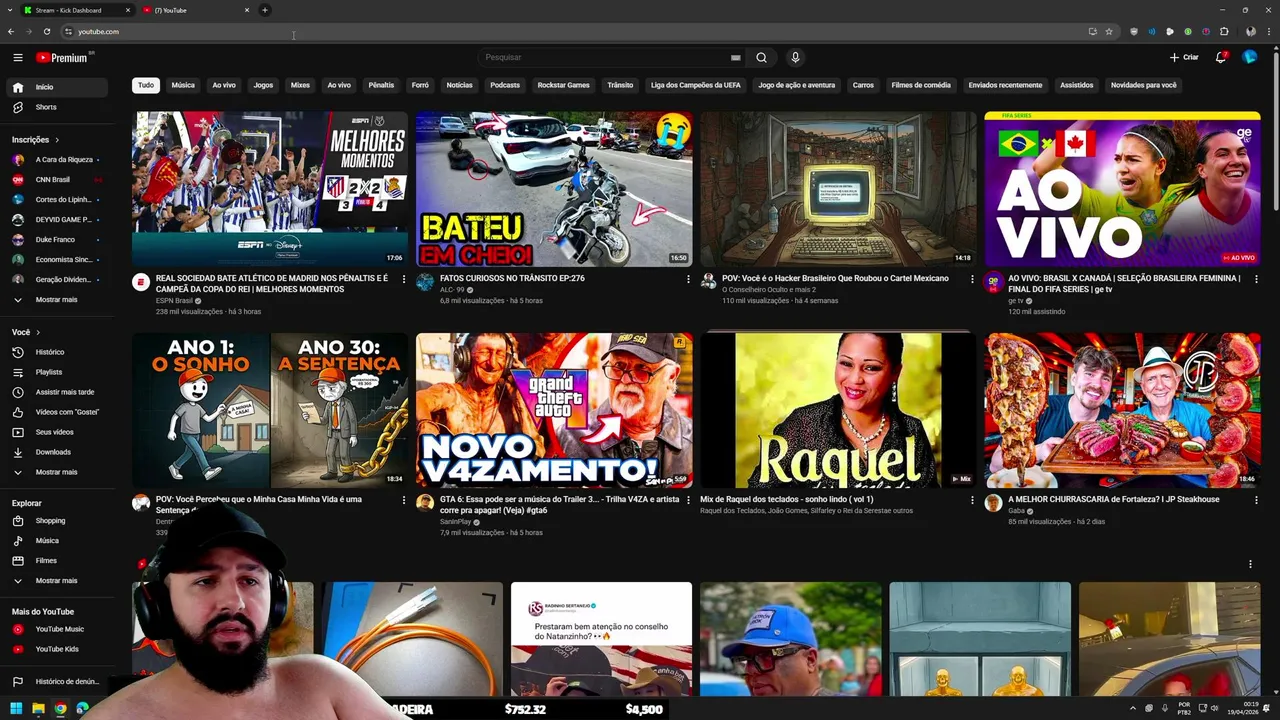Image resolution: width=1280 pixels, height=720 pixels.
Task: Open A MELHOR CHURRASCARIA de Fortaleza title
Action: pyautogui.click(x=1114, y=499)
